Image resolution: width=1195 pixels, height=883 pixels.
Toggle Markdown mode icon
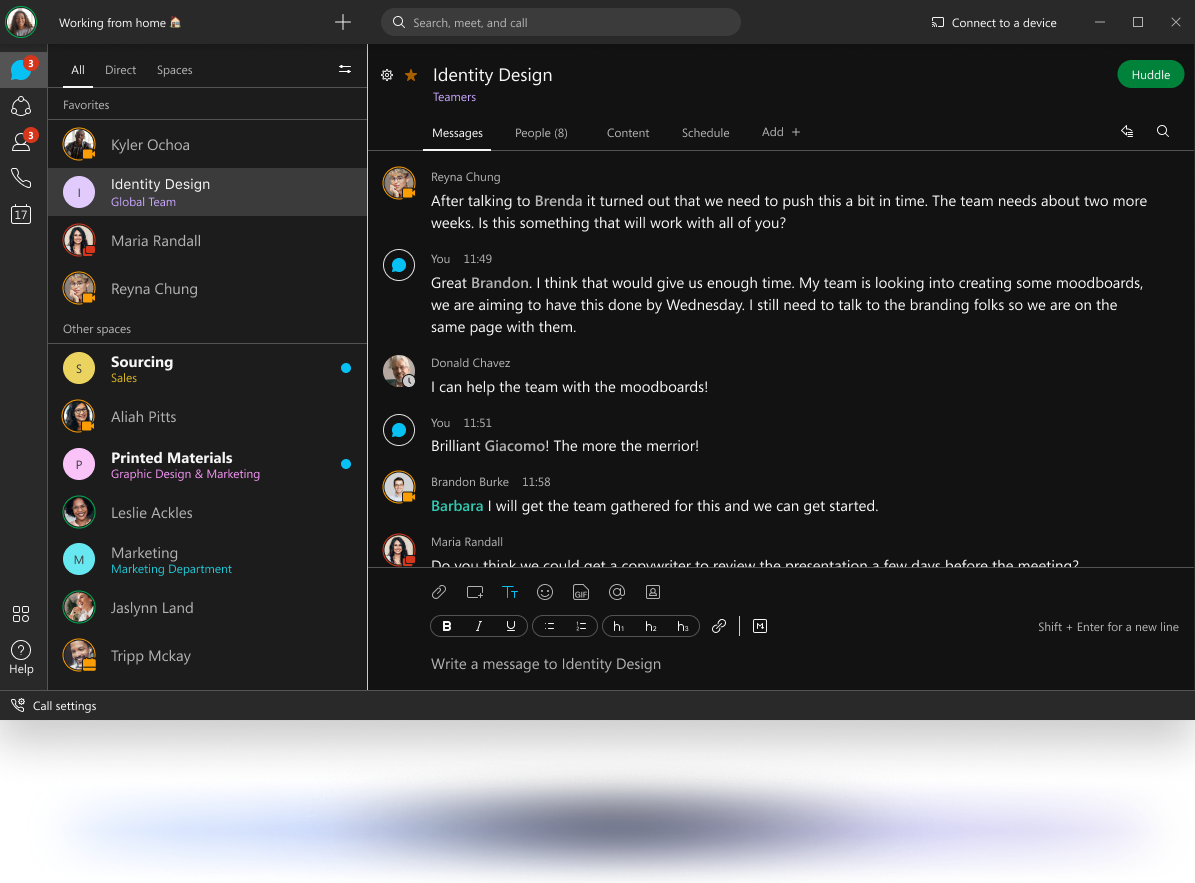click(x=760, y=626)
